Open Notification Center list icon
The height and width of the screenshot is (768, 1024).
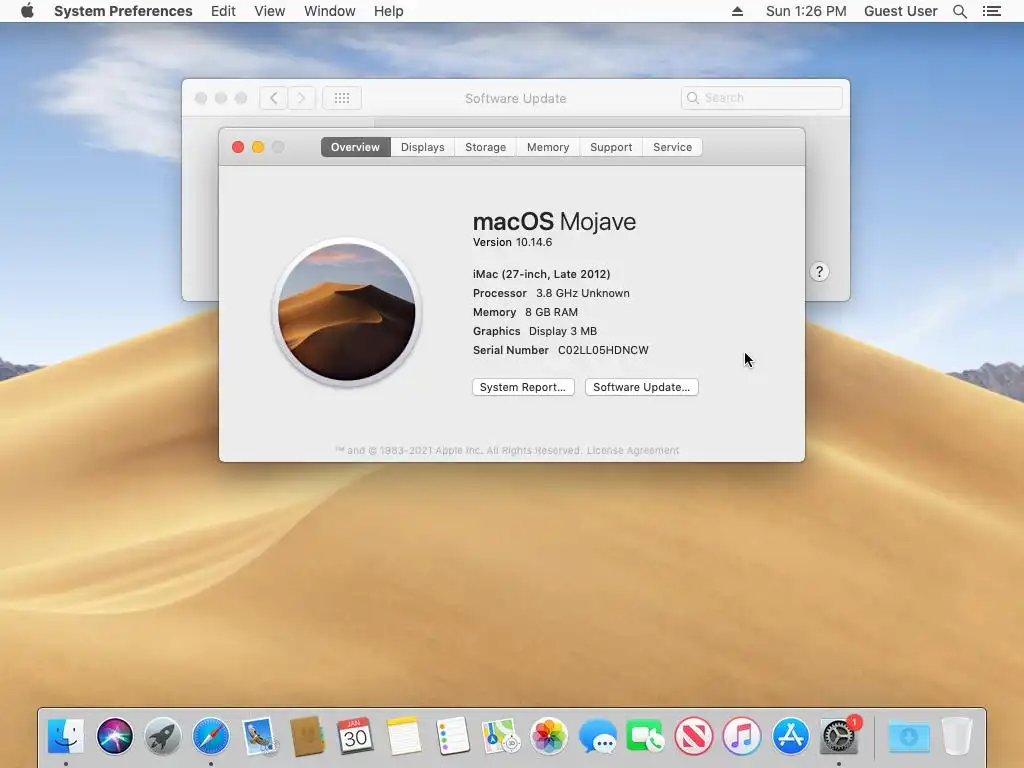tap(991, 11)
